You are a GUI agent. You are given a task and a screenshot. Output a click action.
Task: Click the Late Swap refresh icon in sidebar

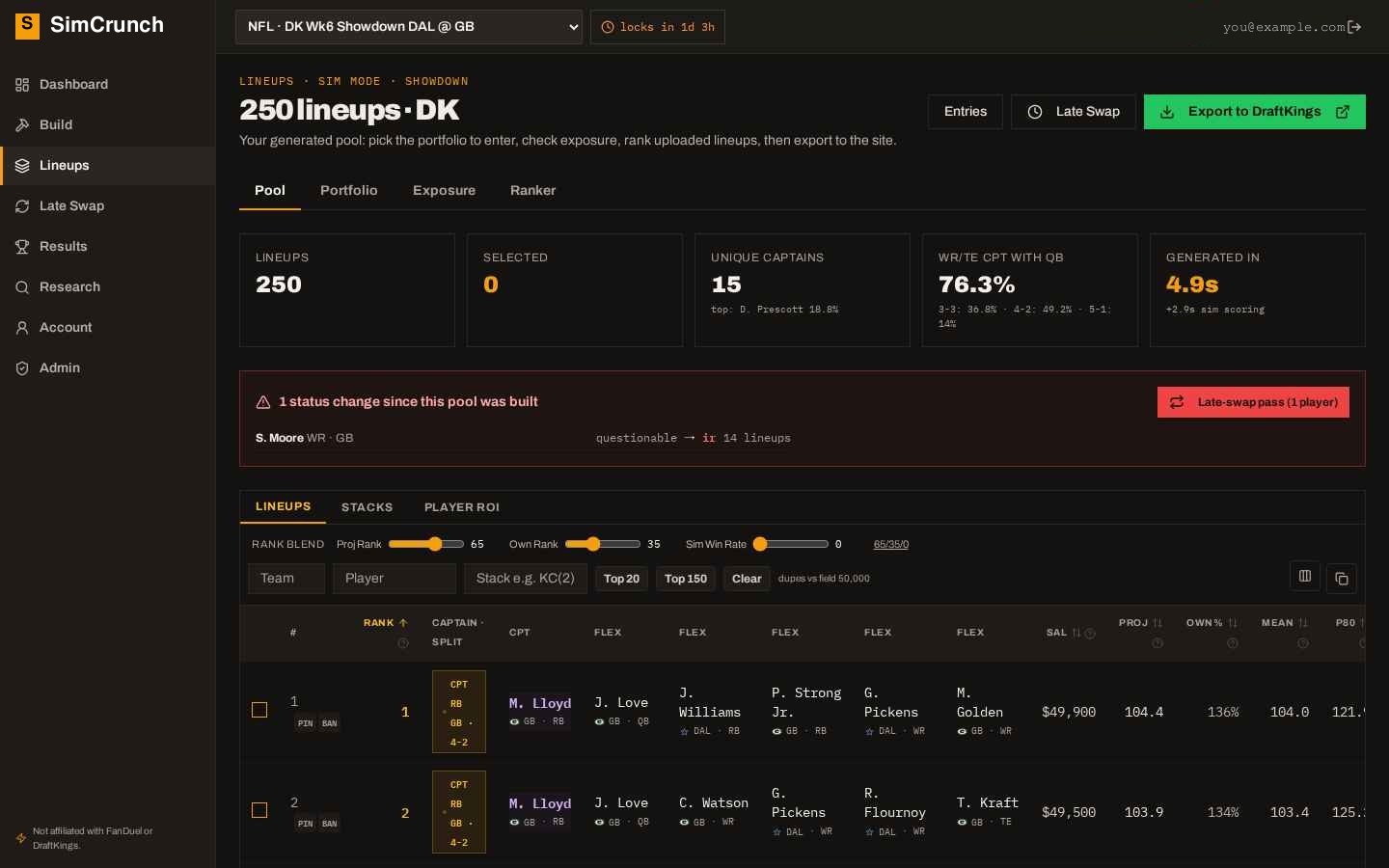pyautogui.click(x=22, y=206)
